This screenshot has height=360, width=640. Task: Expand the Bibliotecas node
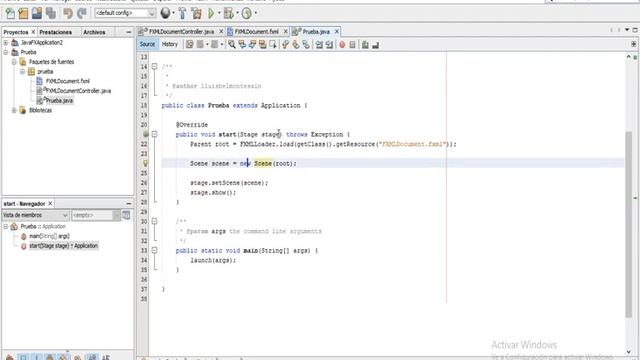(14, 110)
